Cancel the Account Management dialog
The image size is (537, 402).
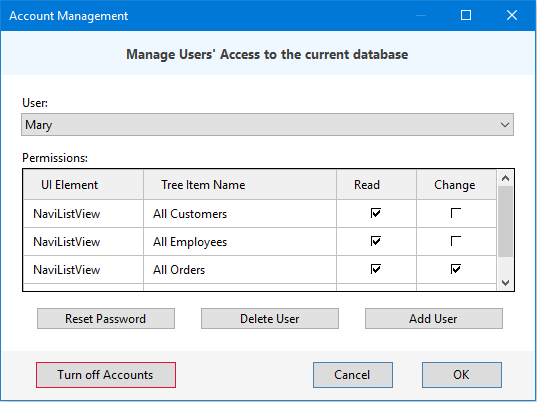[353, 375]
